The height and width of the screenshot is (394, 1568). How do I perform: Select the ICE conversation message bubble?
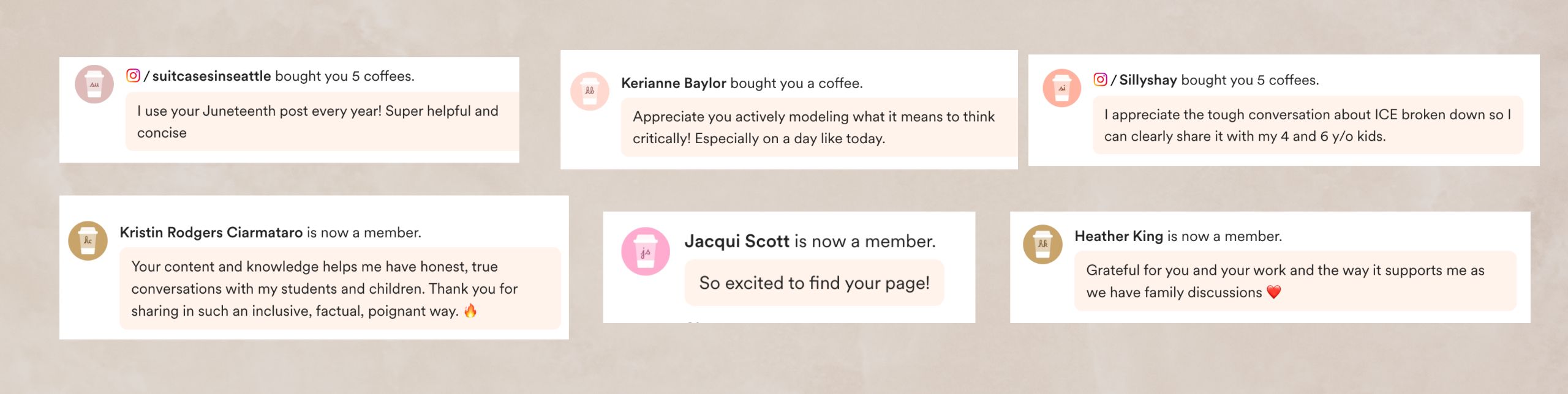coord(1306,125)
